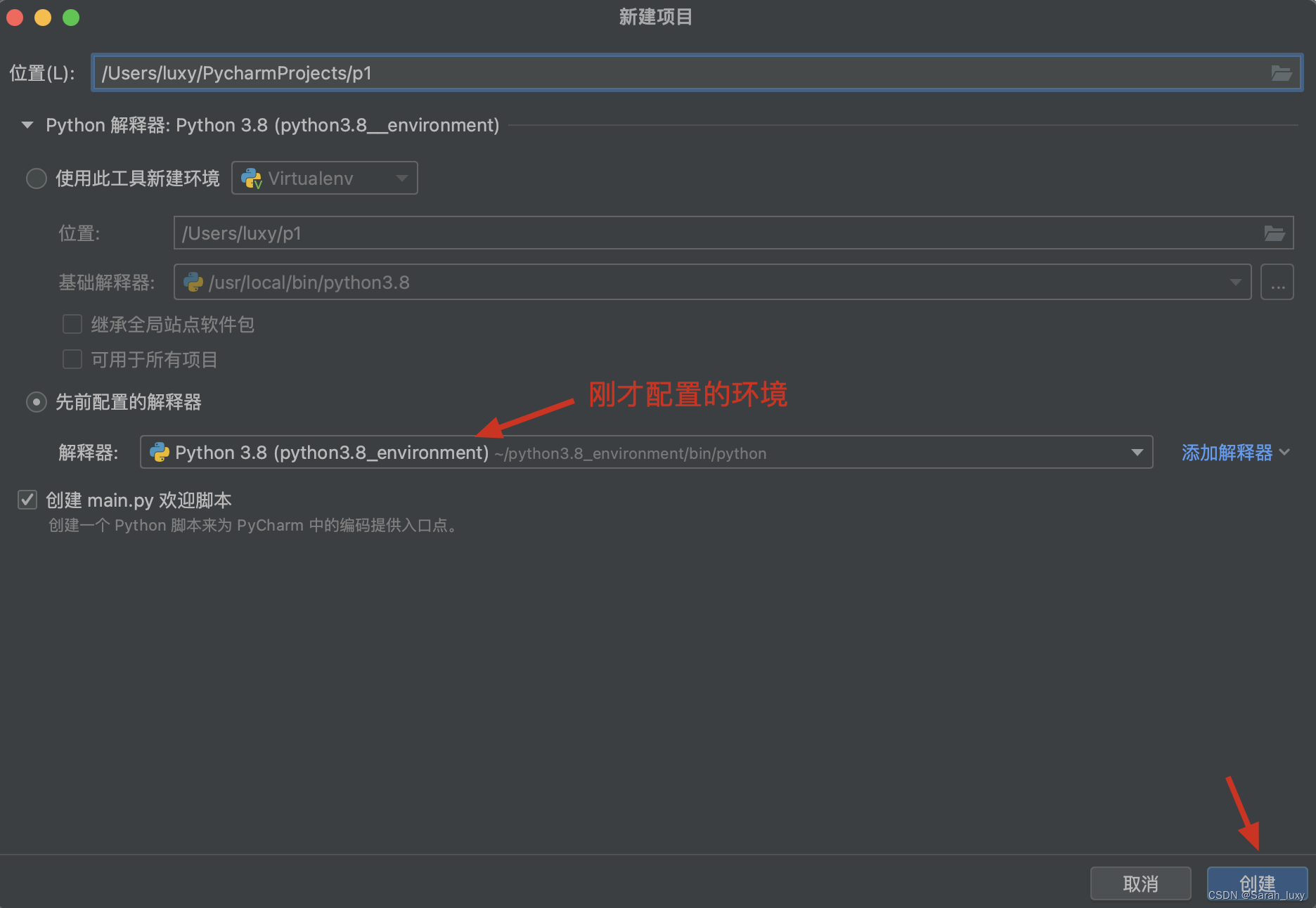The height and width of the screenshot is (908, 1316).
Task: Open the Virtualenv tool dropdown
Action: (325, 178)
